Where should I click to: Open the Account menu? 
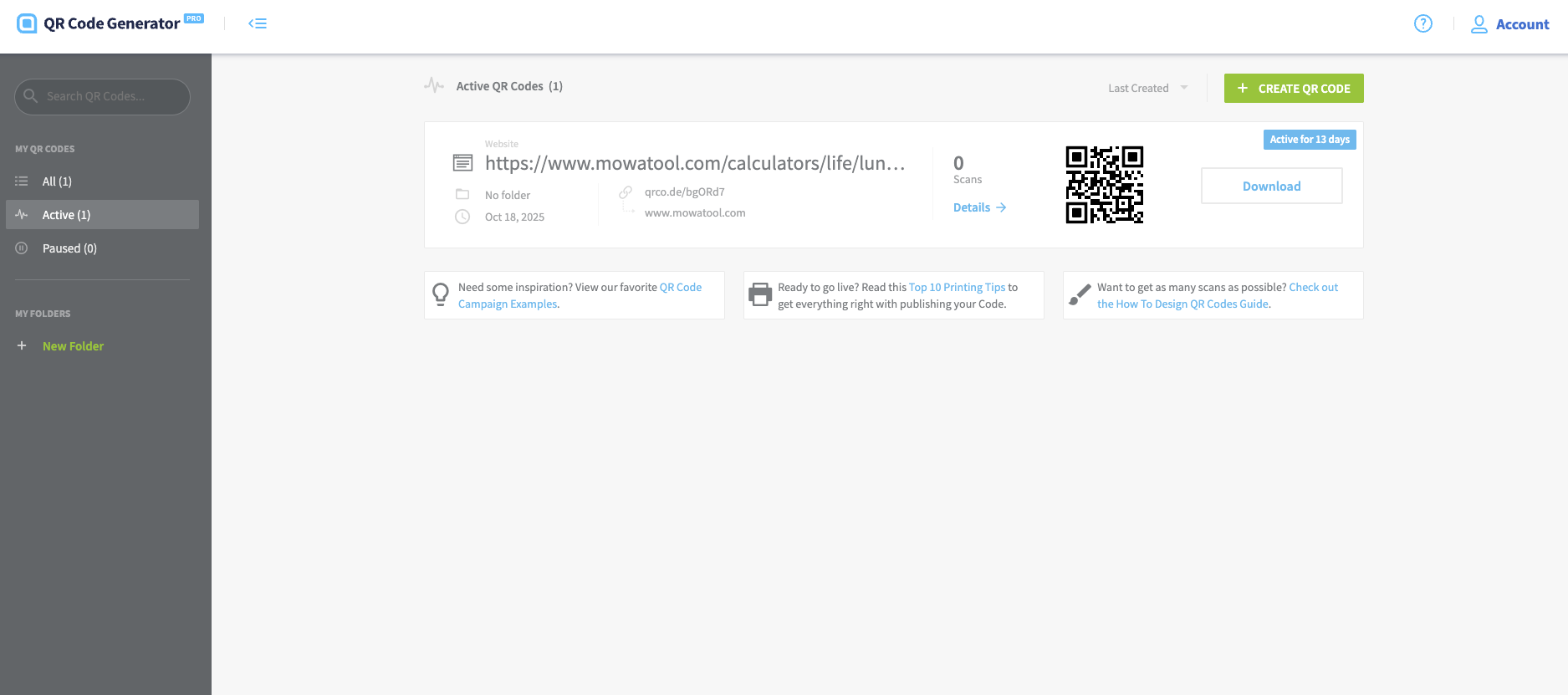coord(1509,24)
